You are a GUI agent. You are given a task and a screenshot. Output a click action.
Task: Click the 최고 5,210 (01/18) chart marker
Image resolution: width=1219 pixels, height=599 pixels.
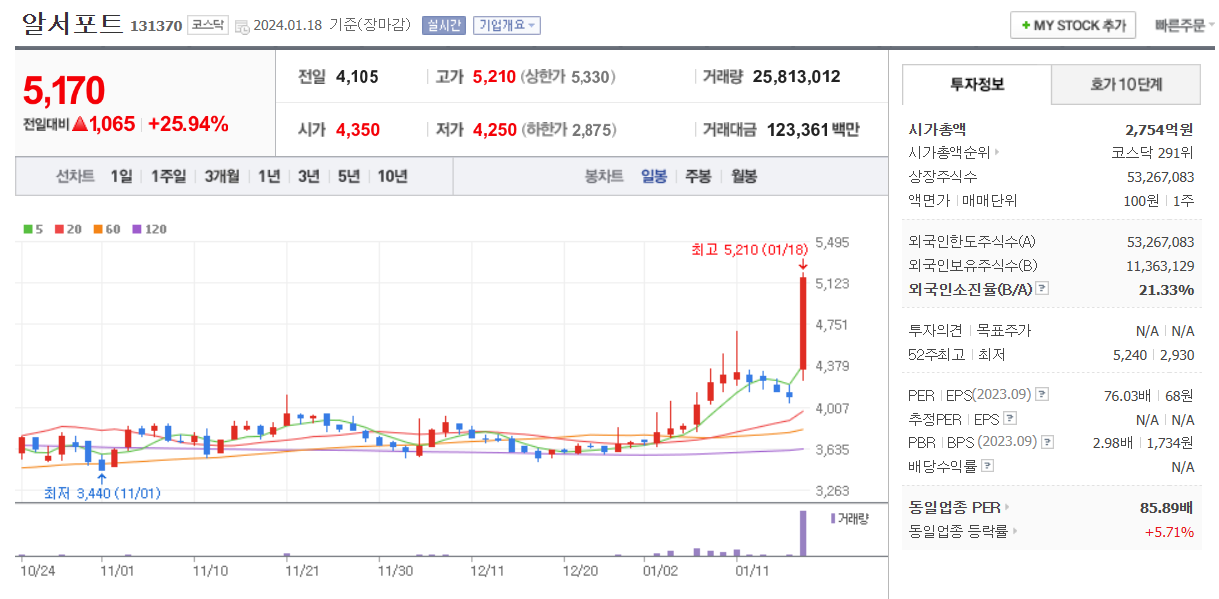pos(749,250)
